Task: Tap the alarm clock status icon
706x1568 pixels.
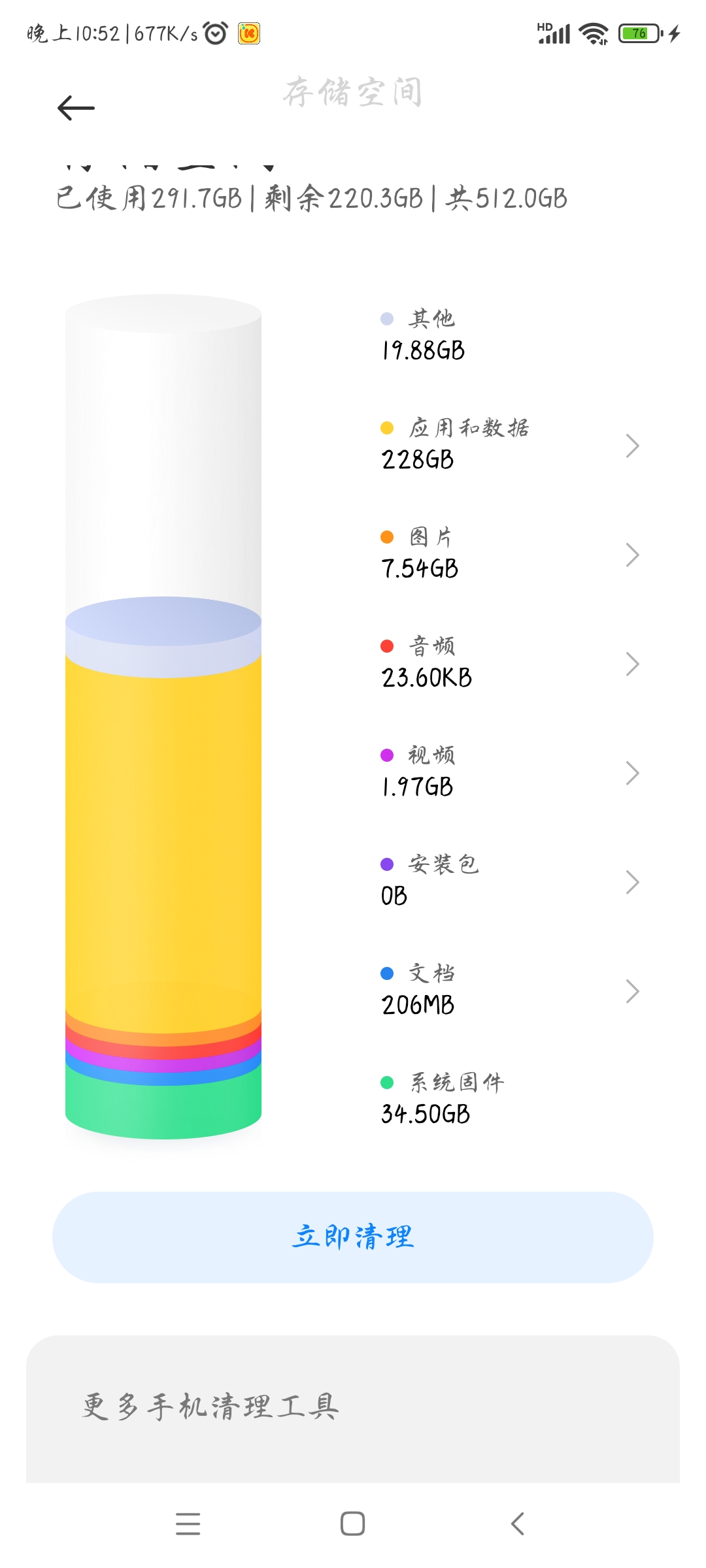Action: click(216, 33)
